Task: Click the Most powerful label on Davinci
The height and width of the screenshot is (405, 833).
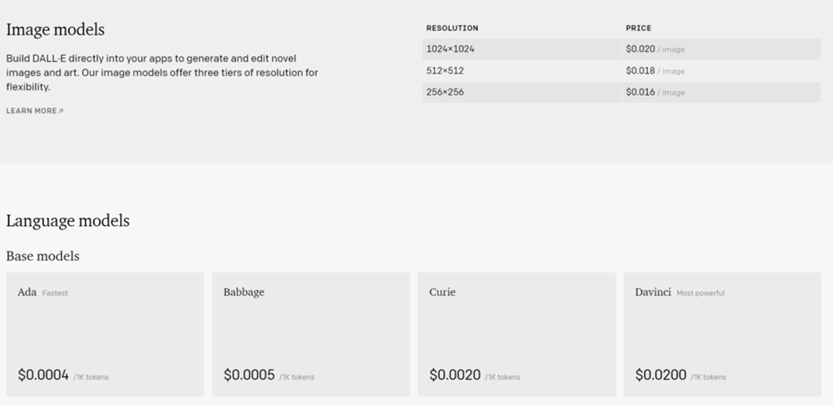Action: point(700,293)
